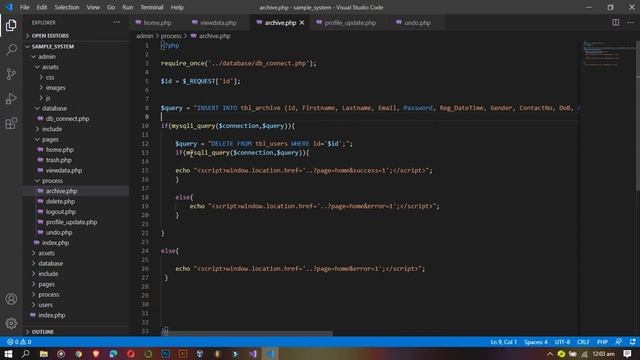Click the admin breadcrumb segment

pos(144,36)
